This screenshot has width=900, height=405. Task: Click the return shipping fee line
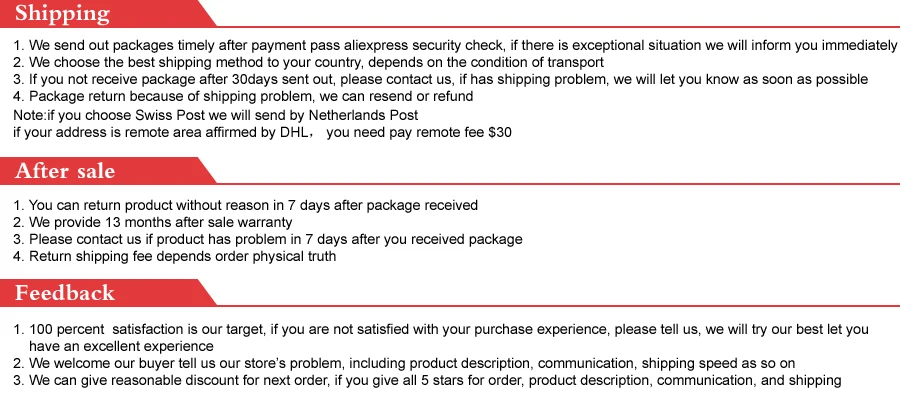tap(174, 256)
